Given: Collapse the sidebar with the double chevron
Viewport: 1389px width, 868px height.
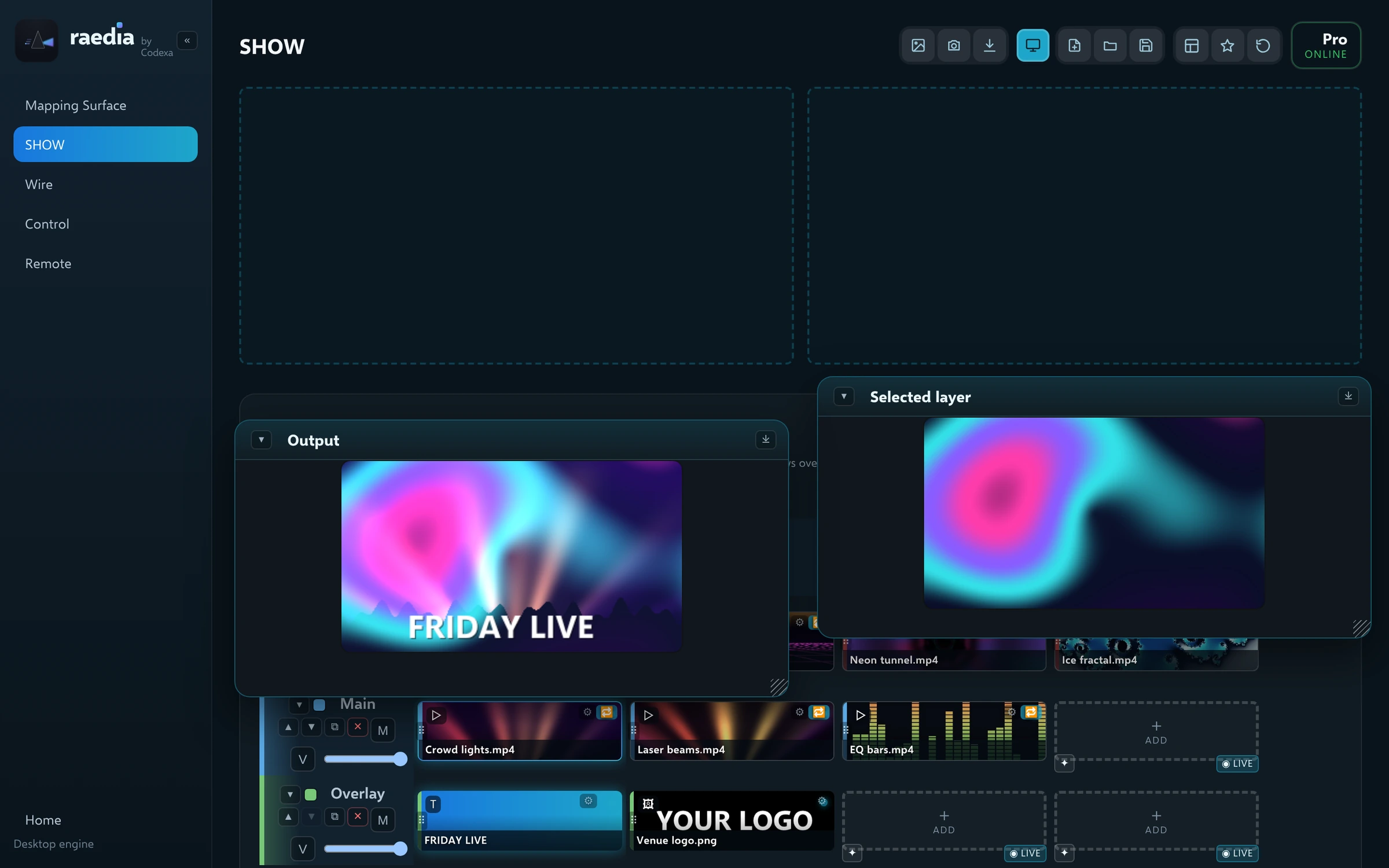Looking at the screenshot, I should (x=187, y=41).
